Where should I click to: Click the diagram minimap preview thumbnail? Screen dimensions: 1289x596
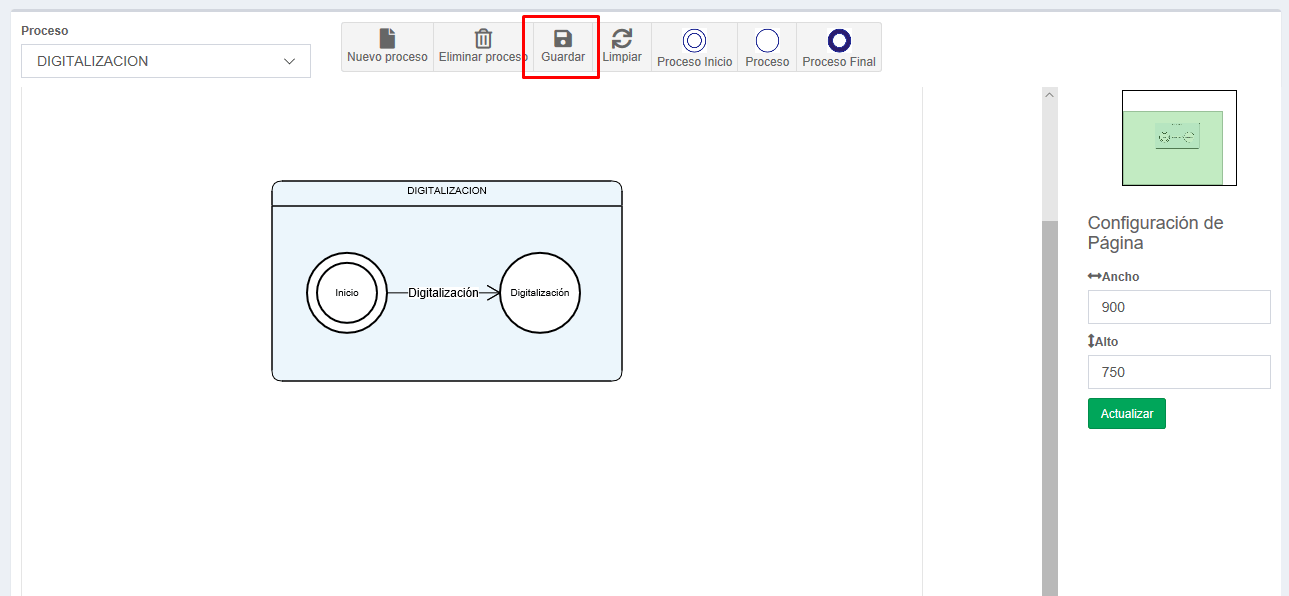1179,138
